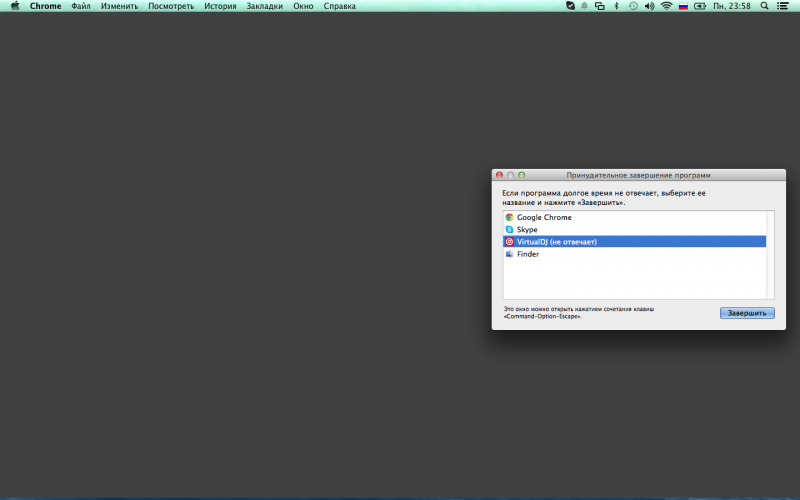Viewport: 800px width, 500px height.
Task: Select Finder in the force quit list
Action: coord(635,254)
